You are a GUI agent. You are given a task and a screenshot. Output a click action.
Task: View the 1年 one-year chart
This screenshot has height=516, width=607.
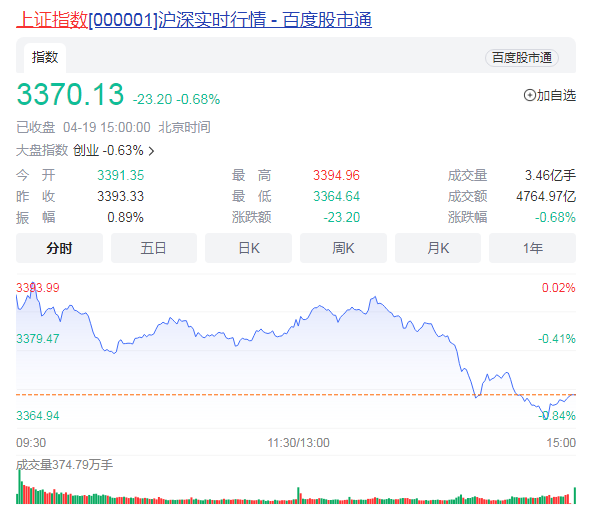tap(532, 248)
